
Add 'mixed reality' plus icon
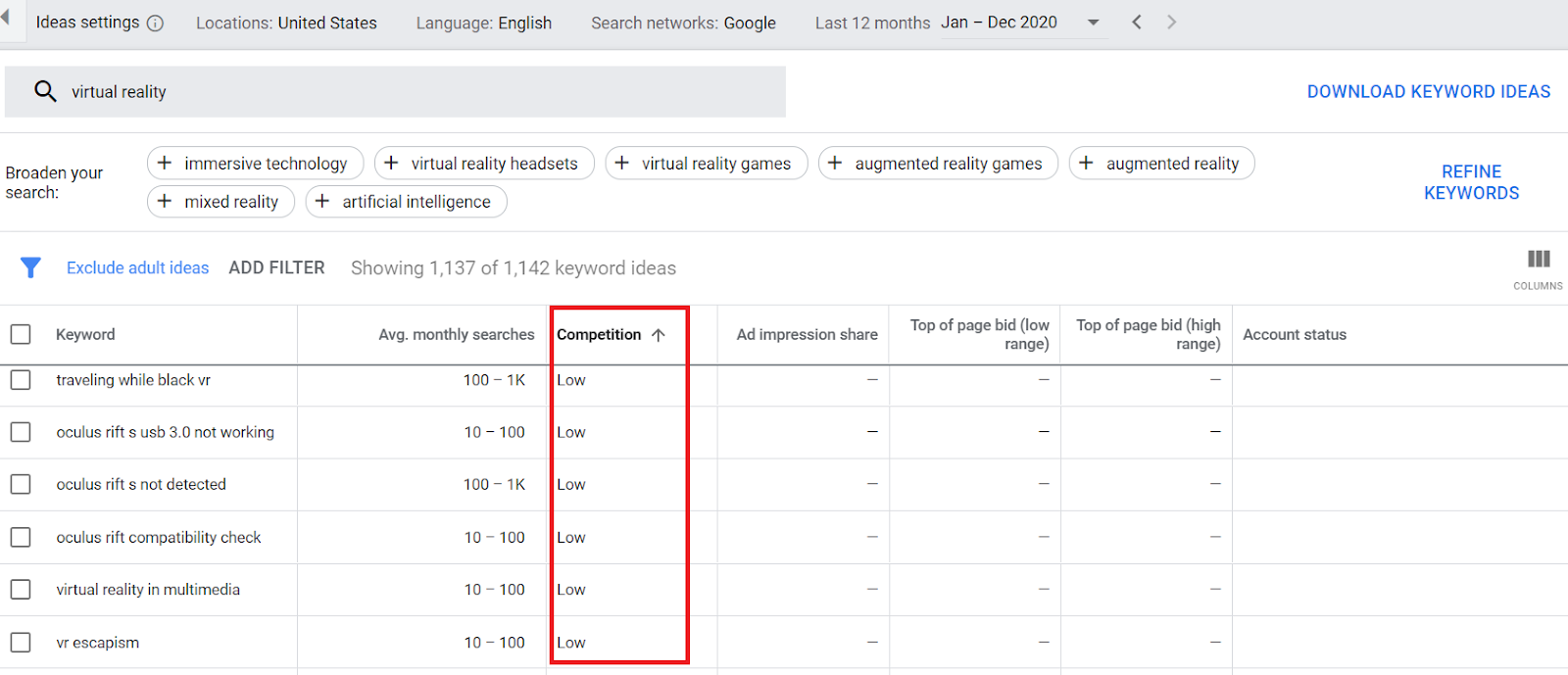coord(165,201)
